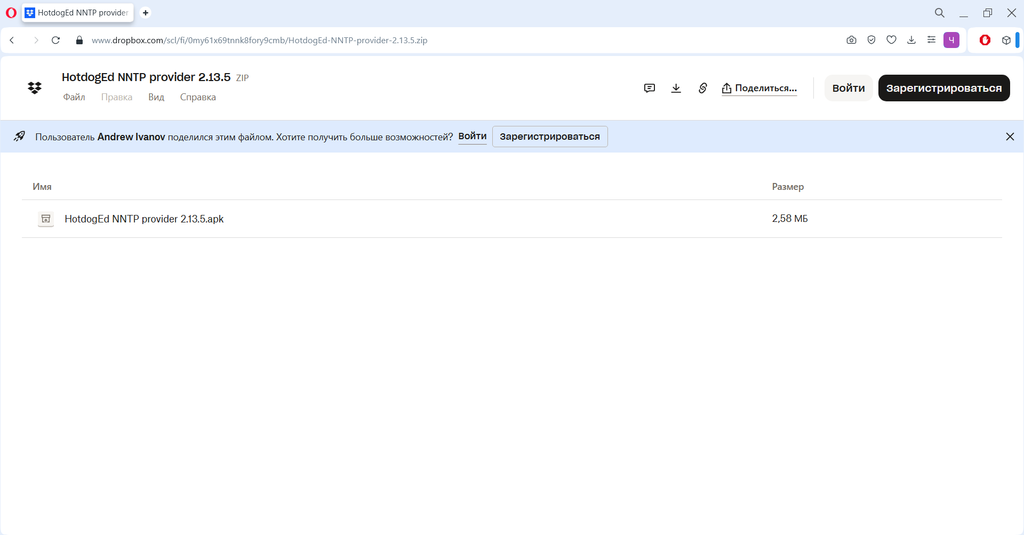This screenshot has height=535, width=1024.
Task: Dismiss the blue sharing banner
Action: point(1010,137)
